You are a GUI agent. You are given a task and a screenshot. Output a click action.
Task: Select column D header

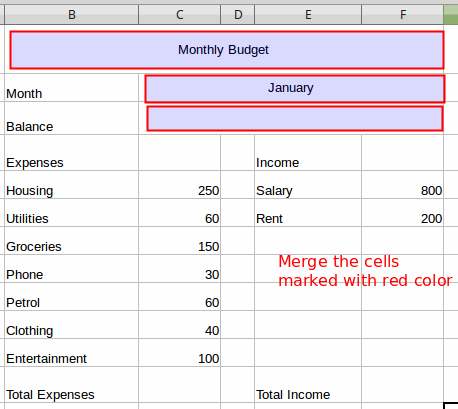238,15
